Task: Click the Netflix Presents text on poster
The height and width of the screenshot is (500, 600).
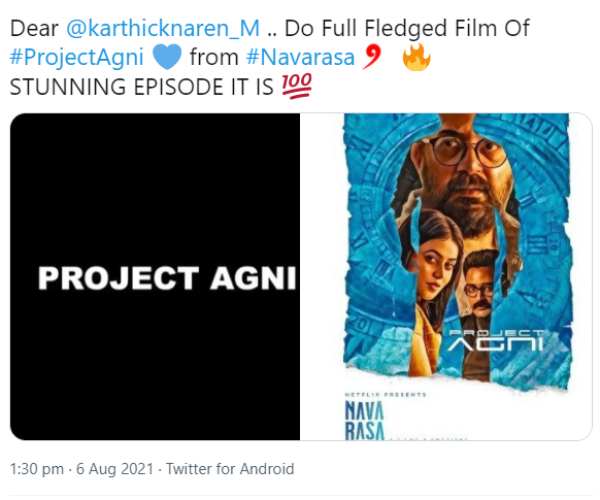Action: pyautogui.click(x=385, y=394)
